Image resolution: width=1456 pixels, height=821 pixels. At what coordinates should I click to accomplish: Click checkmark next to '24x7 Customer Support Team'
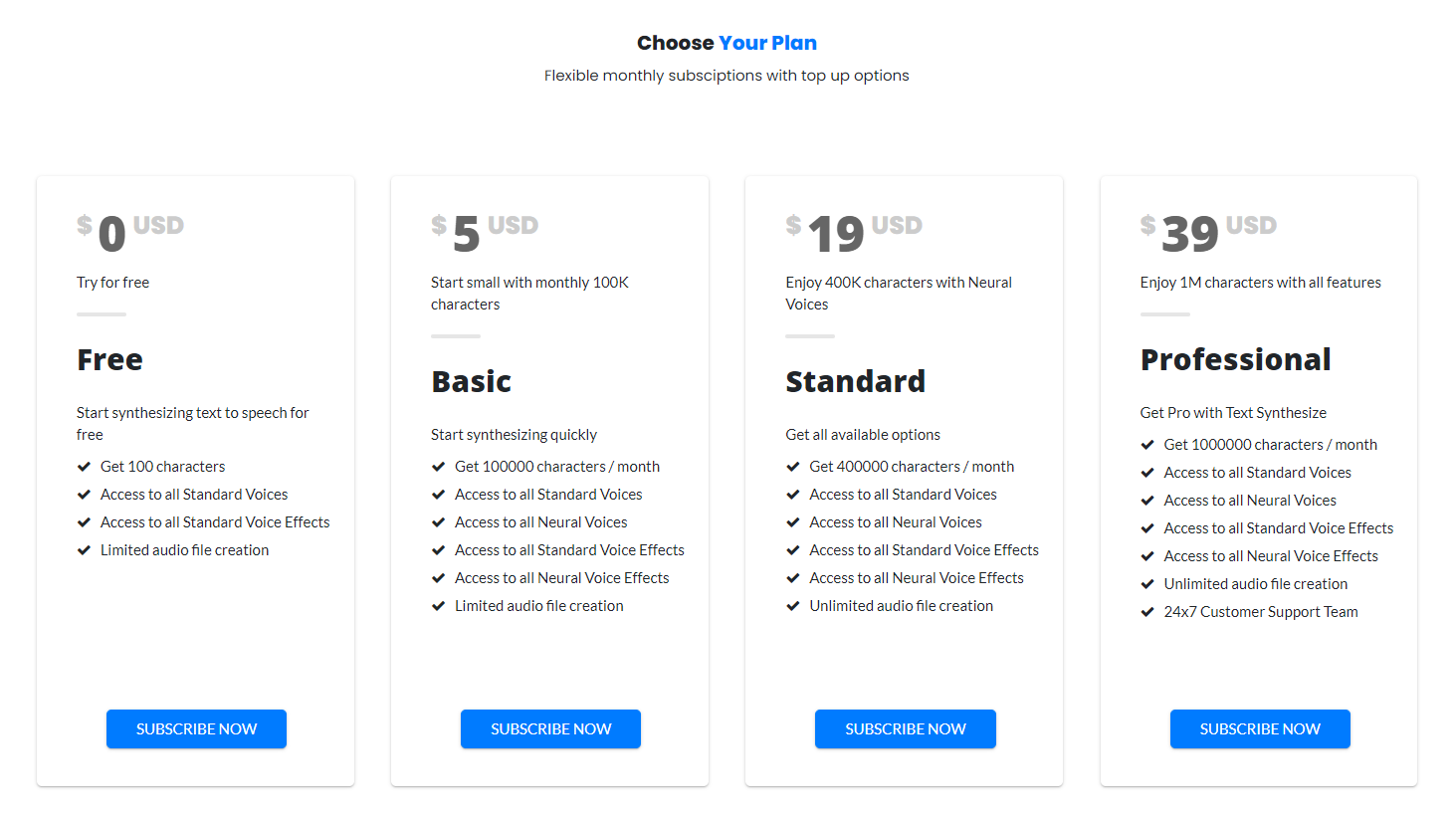pyautogui.click(x=1147, y=612)
